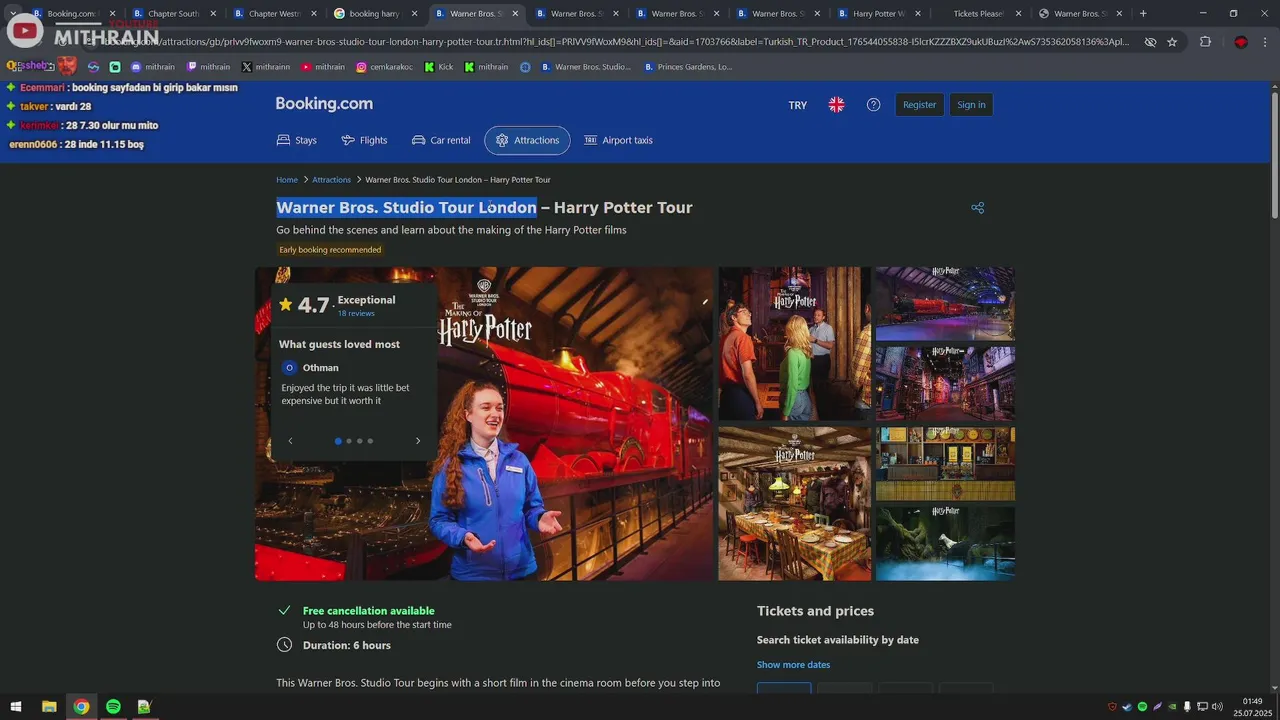The image size is (1280, 720).
Task: Close the 'Chapter South' browser tab
Action: point(213,14)
